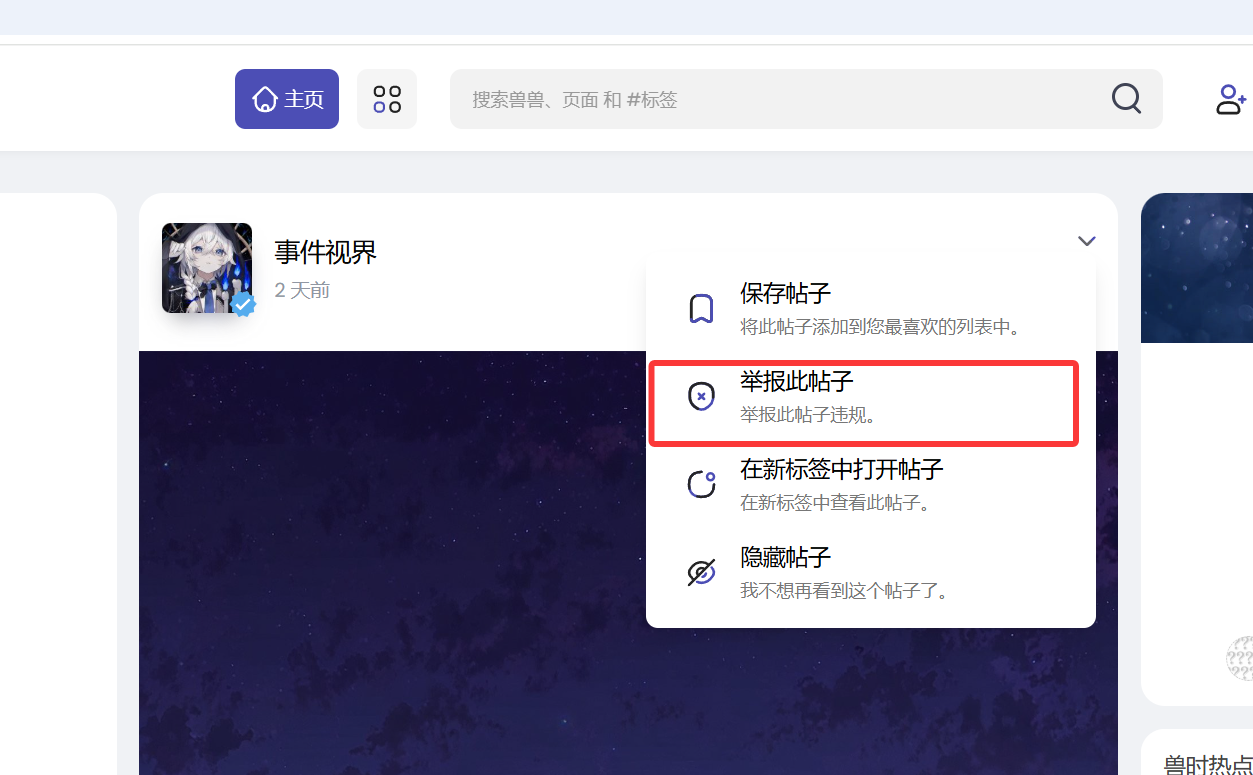The height and width of the screenshot is (775, 1253).
Task: Select 在新标签中打开帖子 menu option
Action: click(x=841, y=469)
